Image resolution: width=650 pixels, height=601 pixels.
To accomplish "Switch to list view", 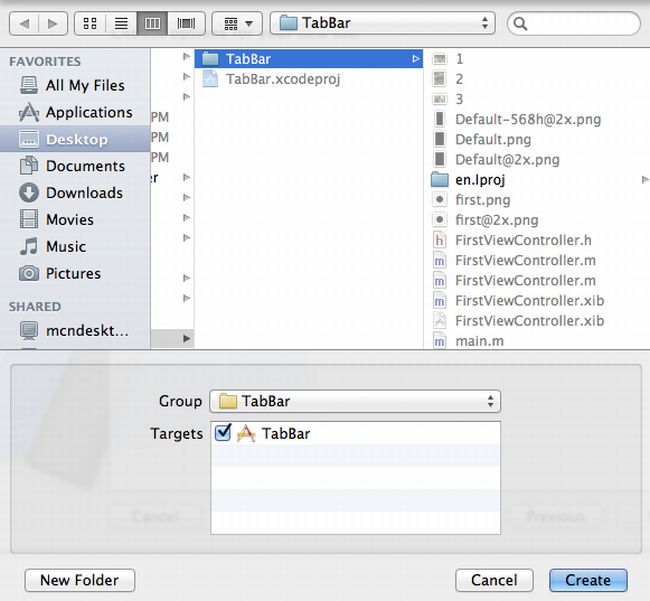I will [x=121, y=24].
